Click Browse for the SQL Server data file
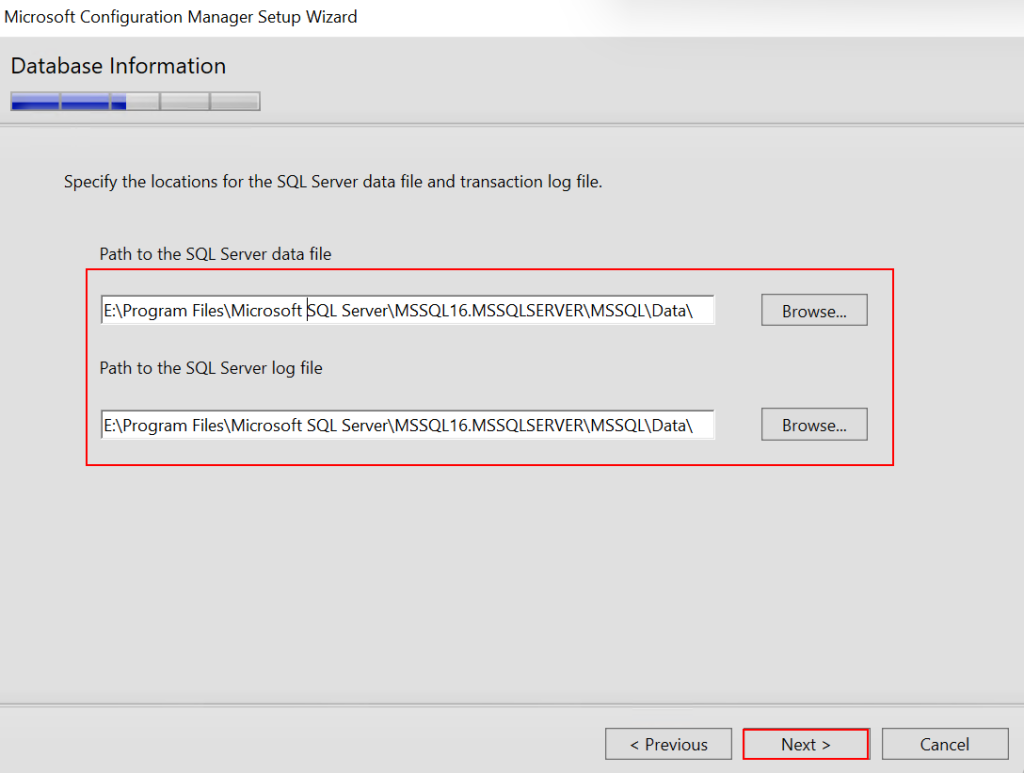The height and width of the screenshot is (773, 1024). click(813, 311)
